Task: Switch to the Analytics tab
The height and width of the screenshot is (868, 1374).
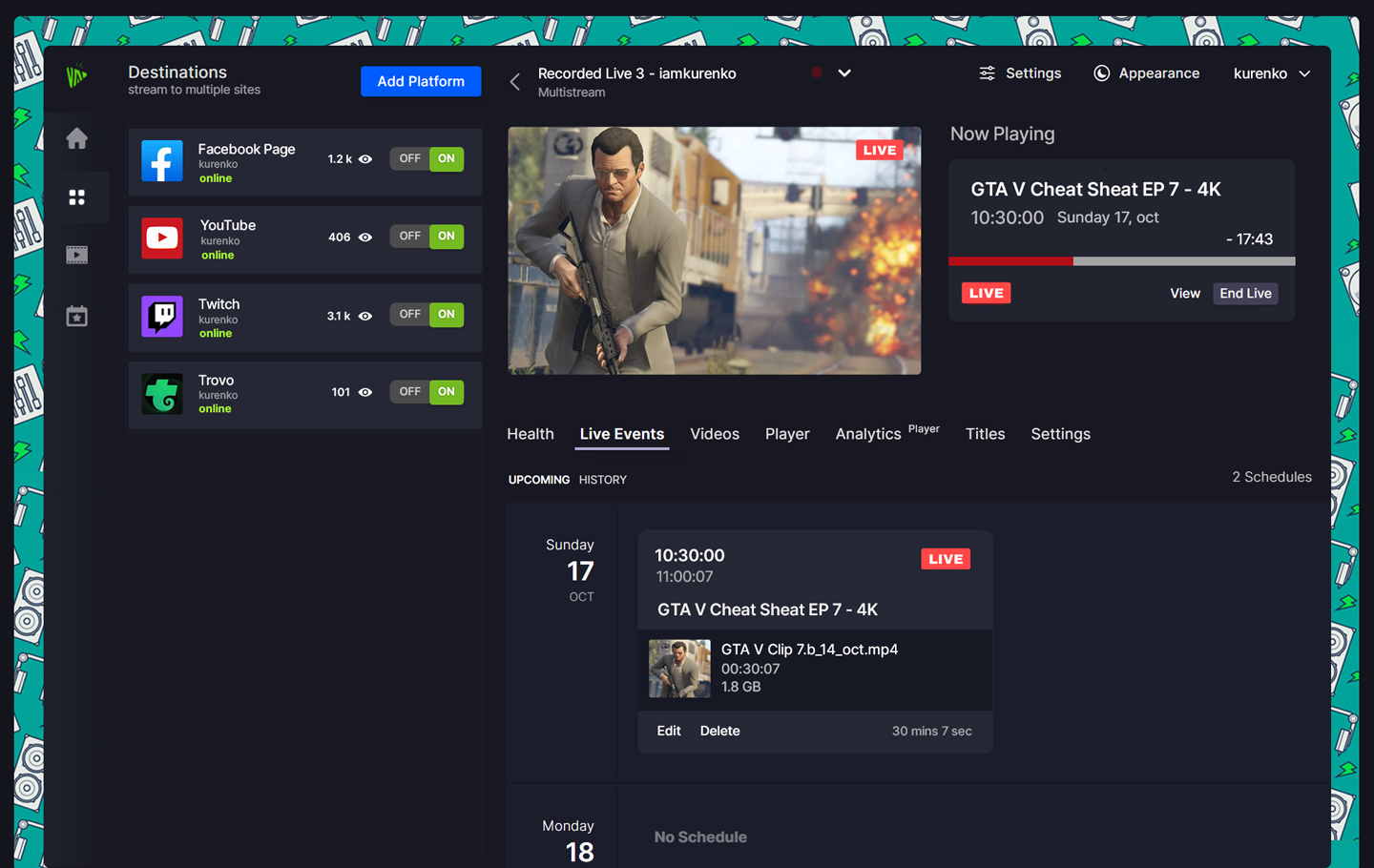Action: [868, 434]
